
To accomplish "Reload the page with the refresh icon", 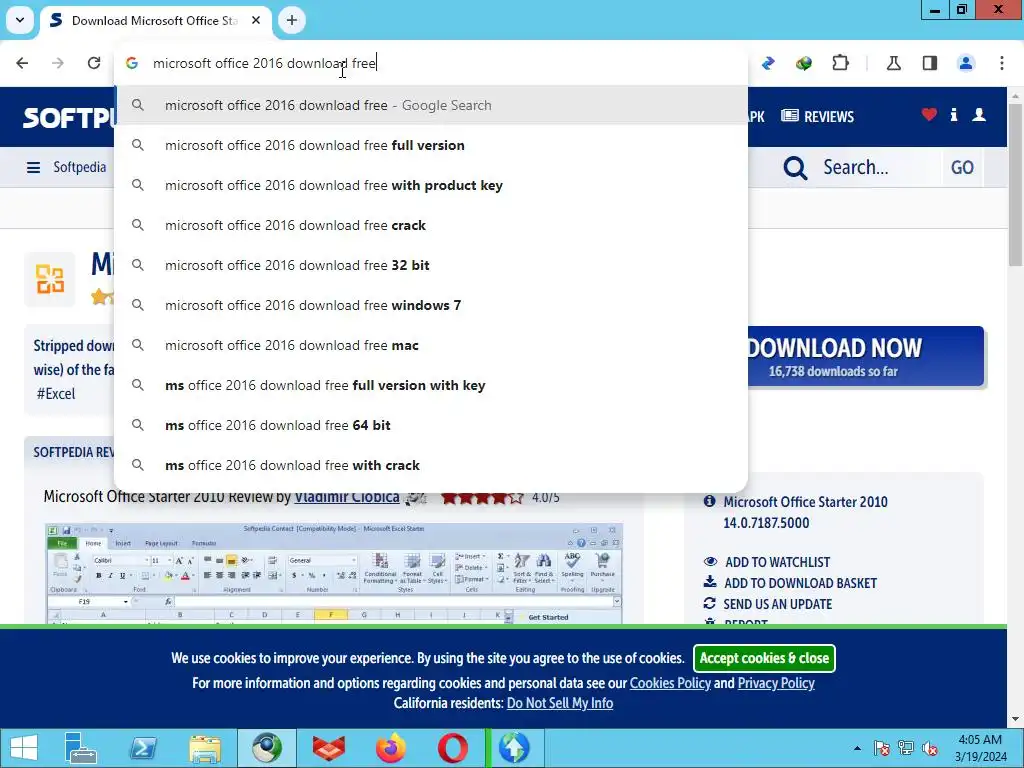I will pos(94,63).
